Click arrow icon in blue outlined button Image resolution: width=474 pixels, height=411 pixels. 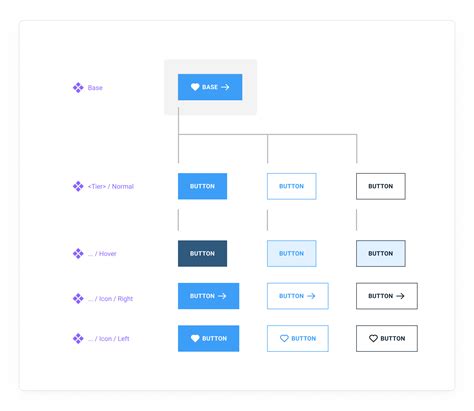point(311,296)
